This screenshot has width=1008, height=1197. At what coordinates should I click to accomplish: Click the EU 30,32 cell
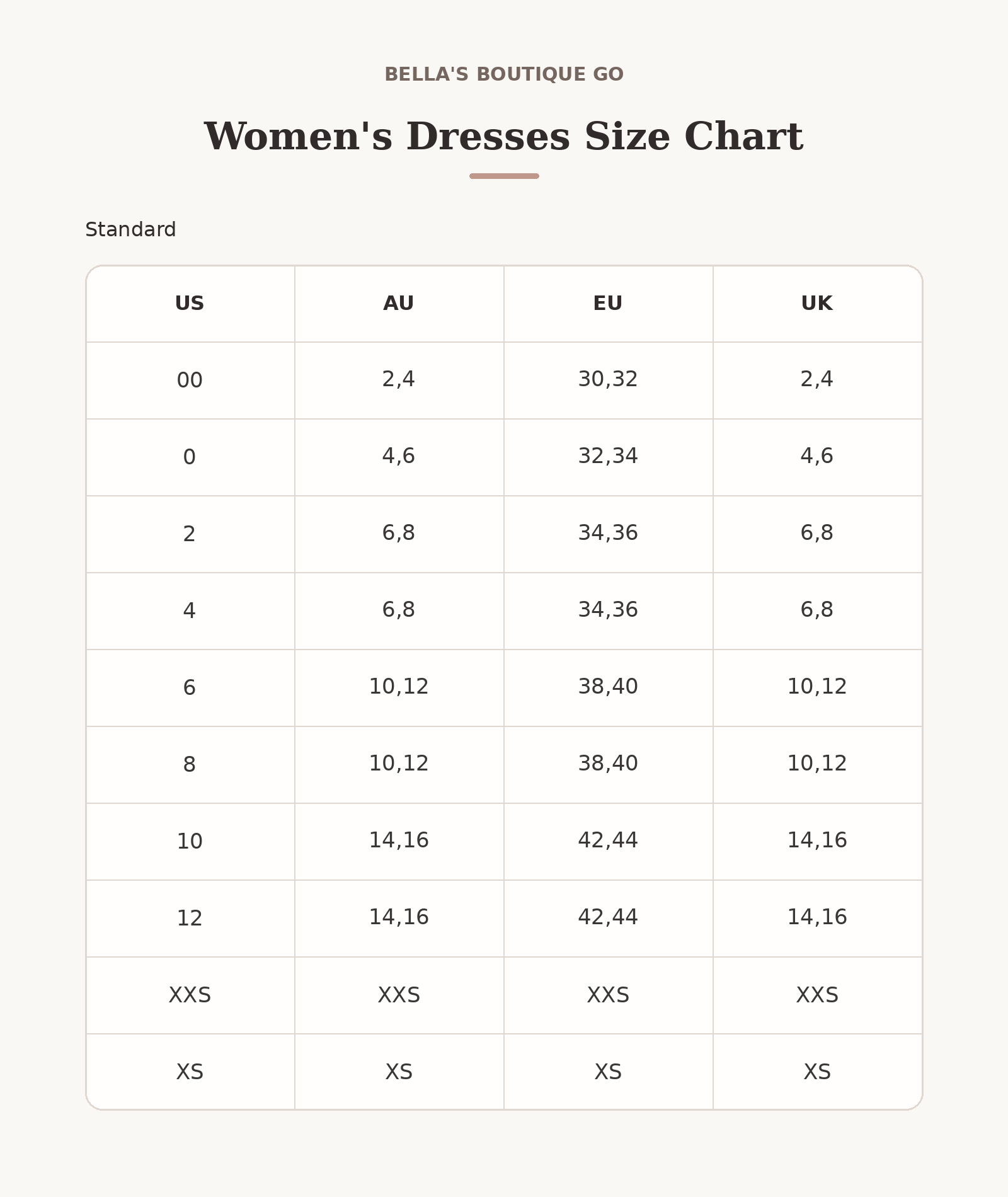tap(608, 381)
